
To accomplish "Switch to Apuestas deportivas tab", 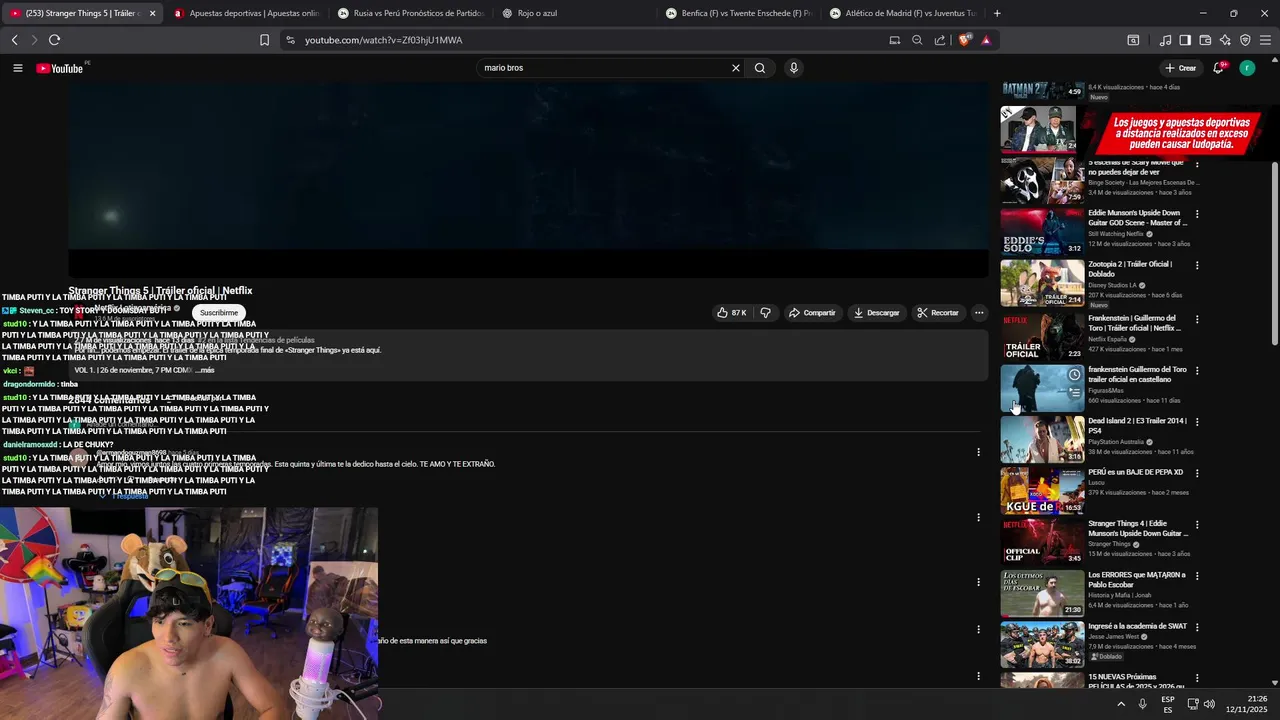I will pos(246,13).
